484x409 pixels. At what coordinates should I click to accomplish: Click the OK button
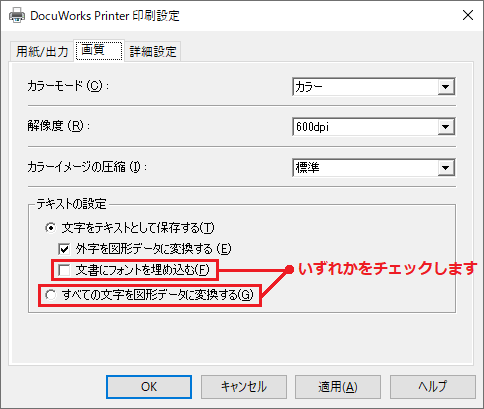click(x=149, y=387)
